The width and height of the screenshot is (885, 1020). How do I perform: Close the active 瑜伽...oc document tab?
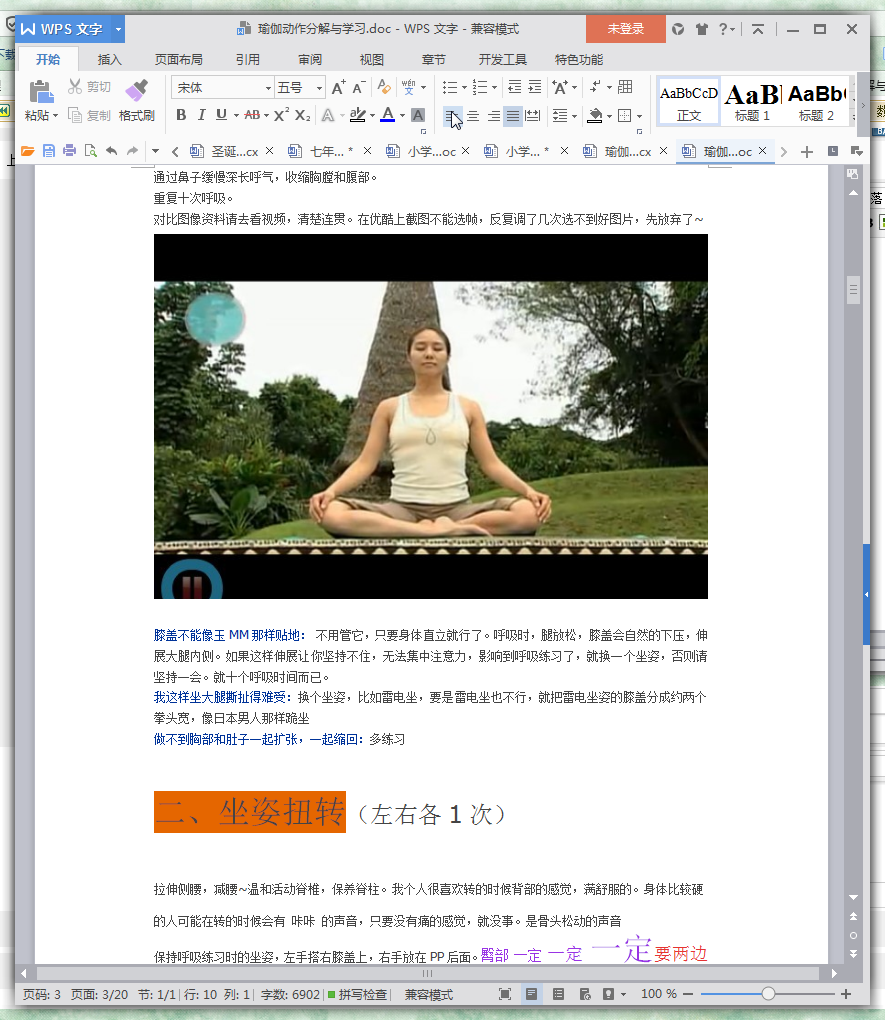pos(763,151)
